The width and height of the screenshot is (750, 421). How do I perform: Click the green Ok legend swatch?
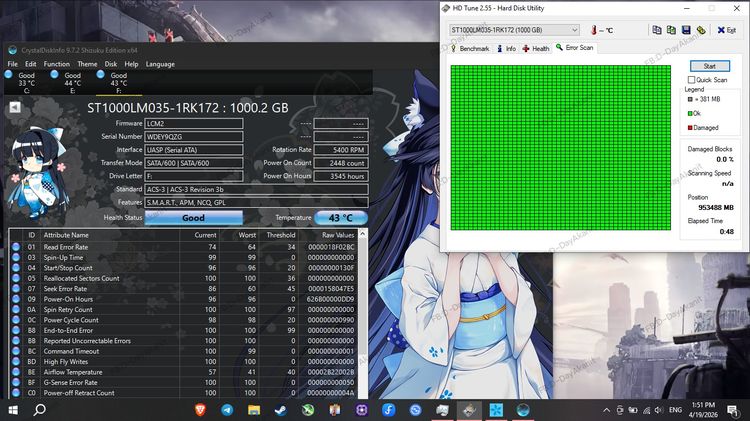(x=690, y=113)
